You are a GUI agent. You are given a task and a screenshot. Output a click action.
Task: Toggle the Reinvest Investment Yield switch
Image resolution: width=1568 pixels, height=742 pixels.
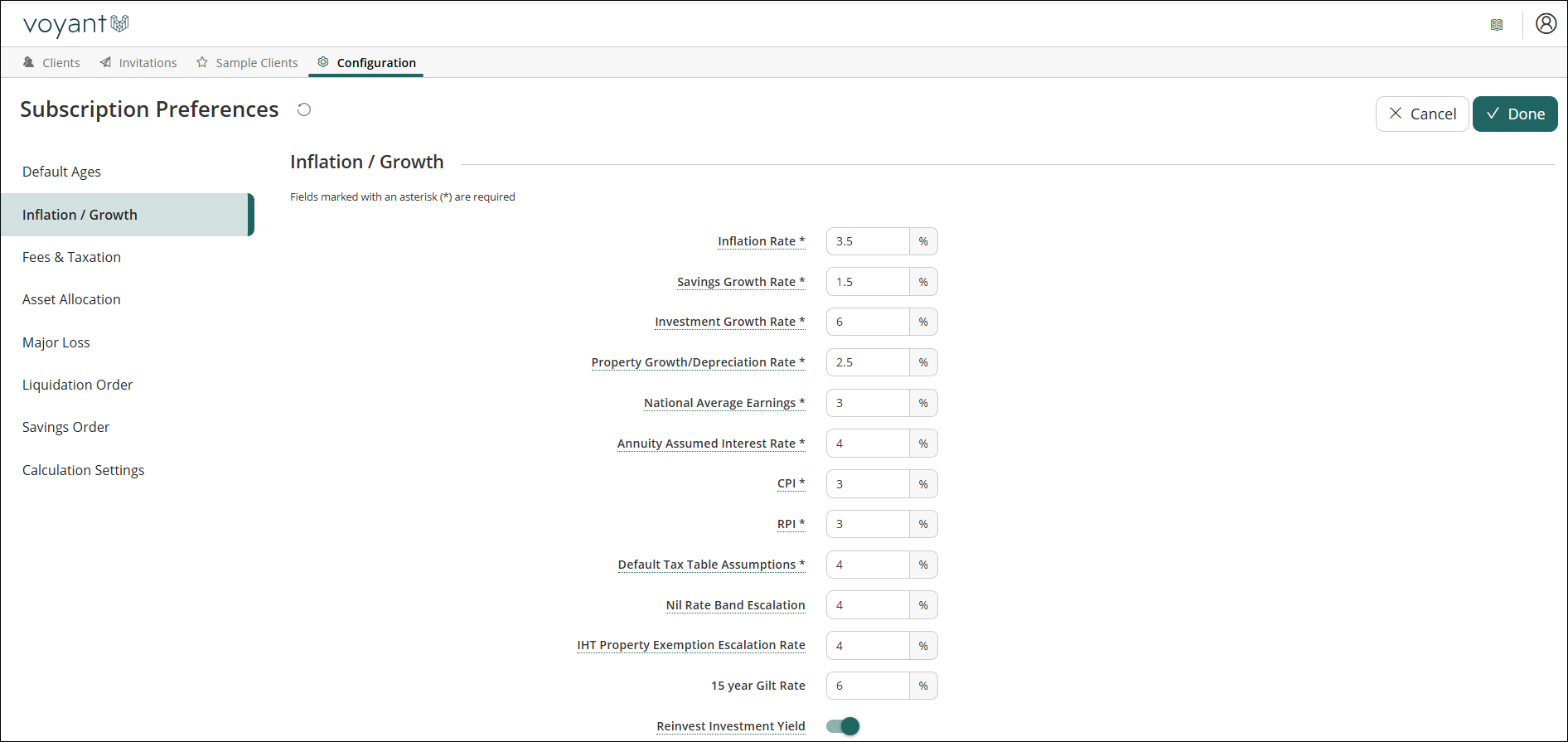click(843, 726)
